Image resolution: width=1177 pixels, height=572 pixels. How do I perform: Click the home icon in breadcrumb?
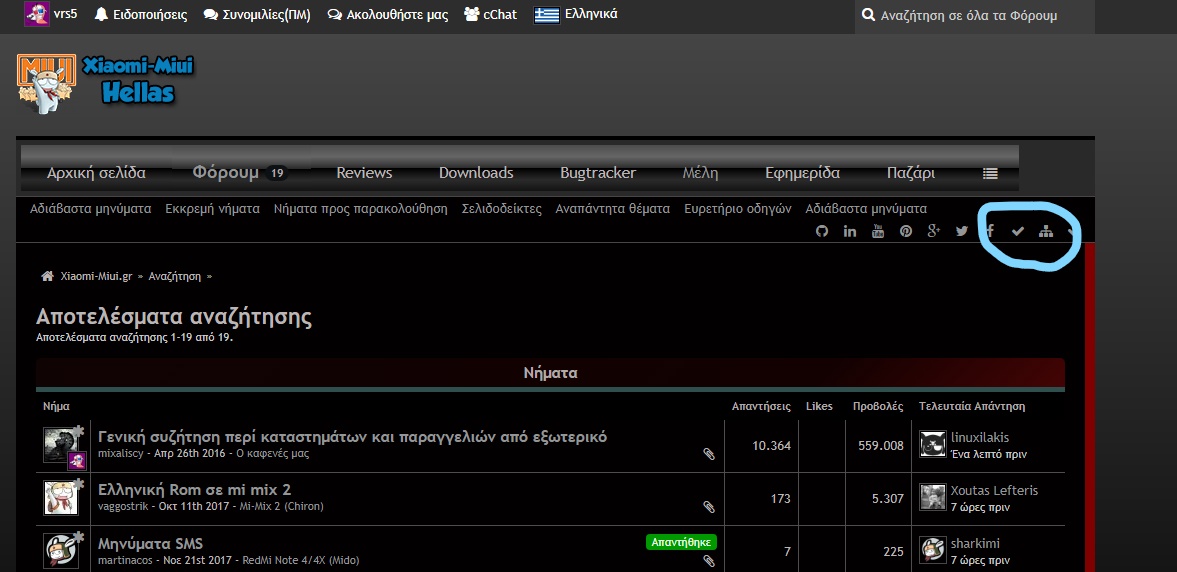point(47,276)
